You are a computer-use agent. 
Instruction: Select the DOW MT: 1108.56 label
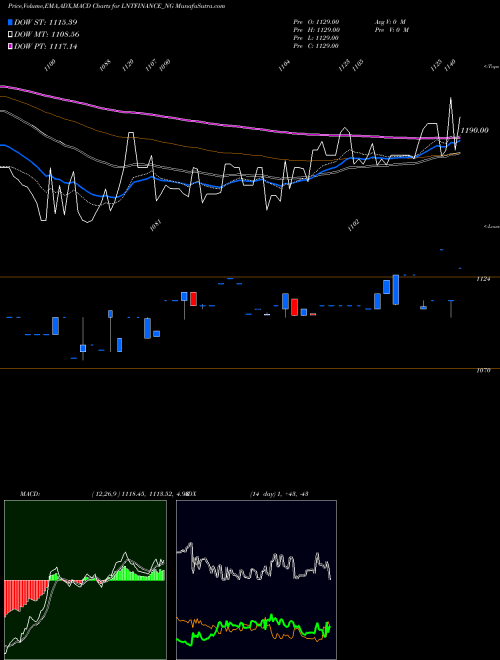pos(47,35)
